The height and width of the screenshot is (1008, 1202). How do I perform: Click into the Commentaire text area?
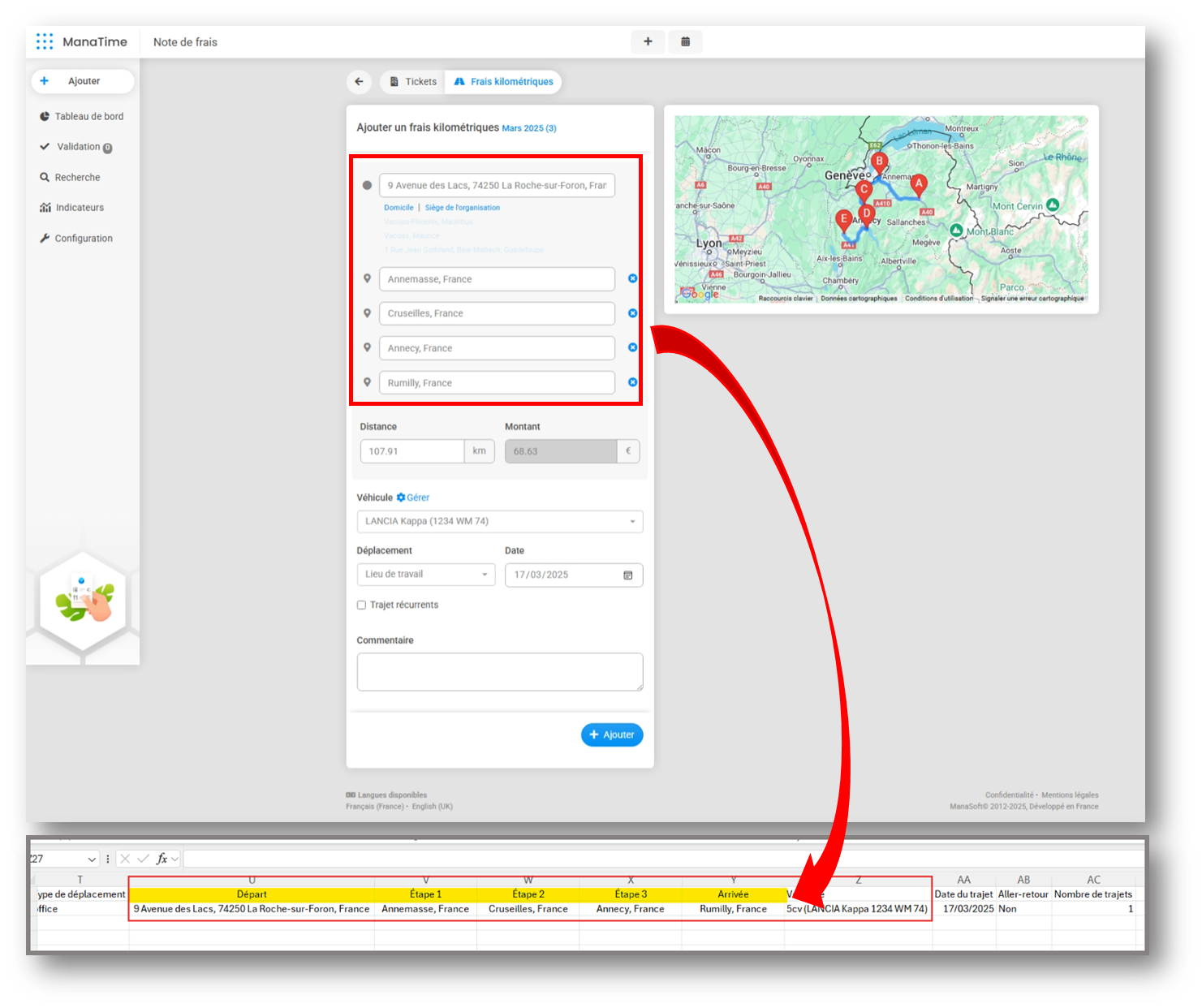[x=500, y=672]
